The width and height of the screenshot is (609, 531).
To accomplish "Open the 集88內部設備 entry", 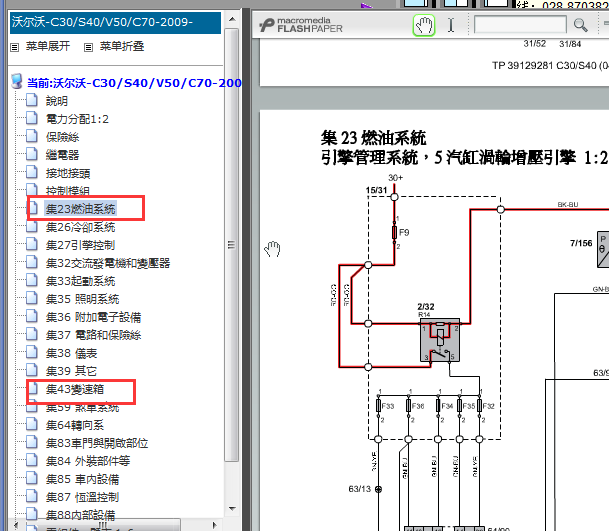I will pos(80,515).
